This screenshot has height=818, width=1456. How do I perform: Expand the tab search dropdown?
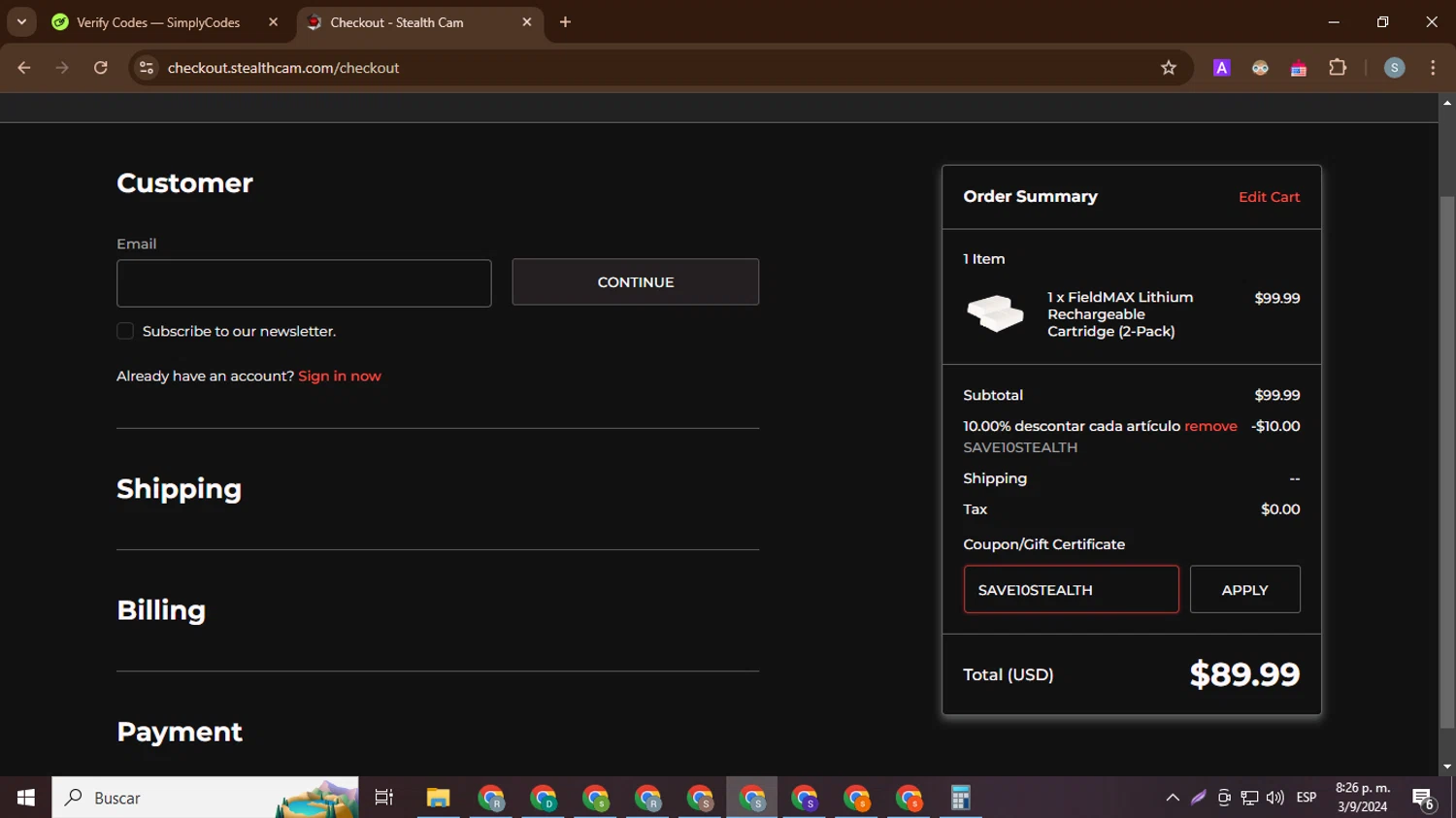(x=21, y=22)
